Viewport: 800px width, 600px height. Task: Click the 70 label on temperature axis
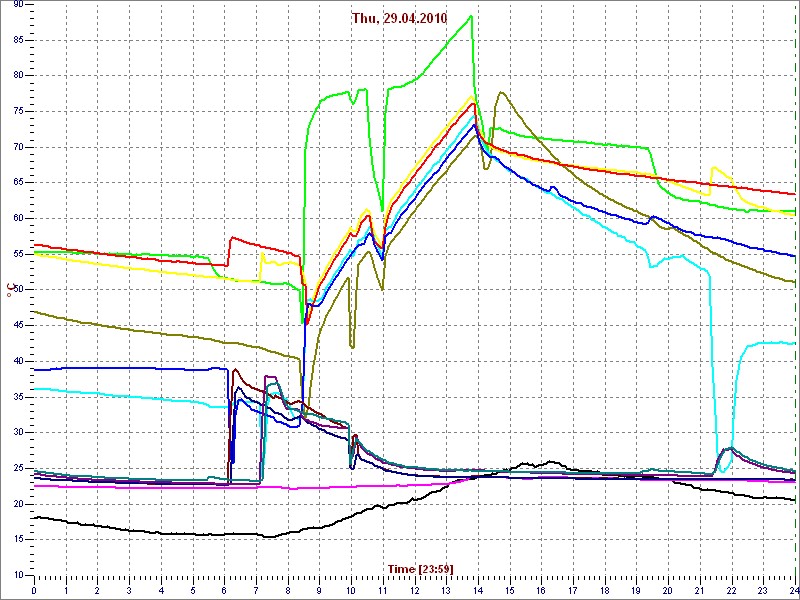click(x=18, y=147)
